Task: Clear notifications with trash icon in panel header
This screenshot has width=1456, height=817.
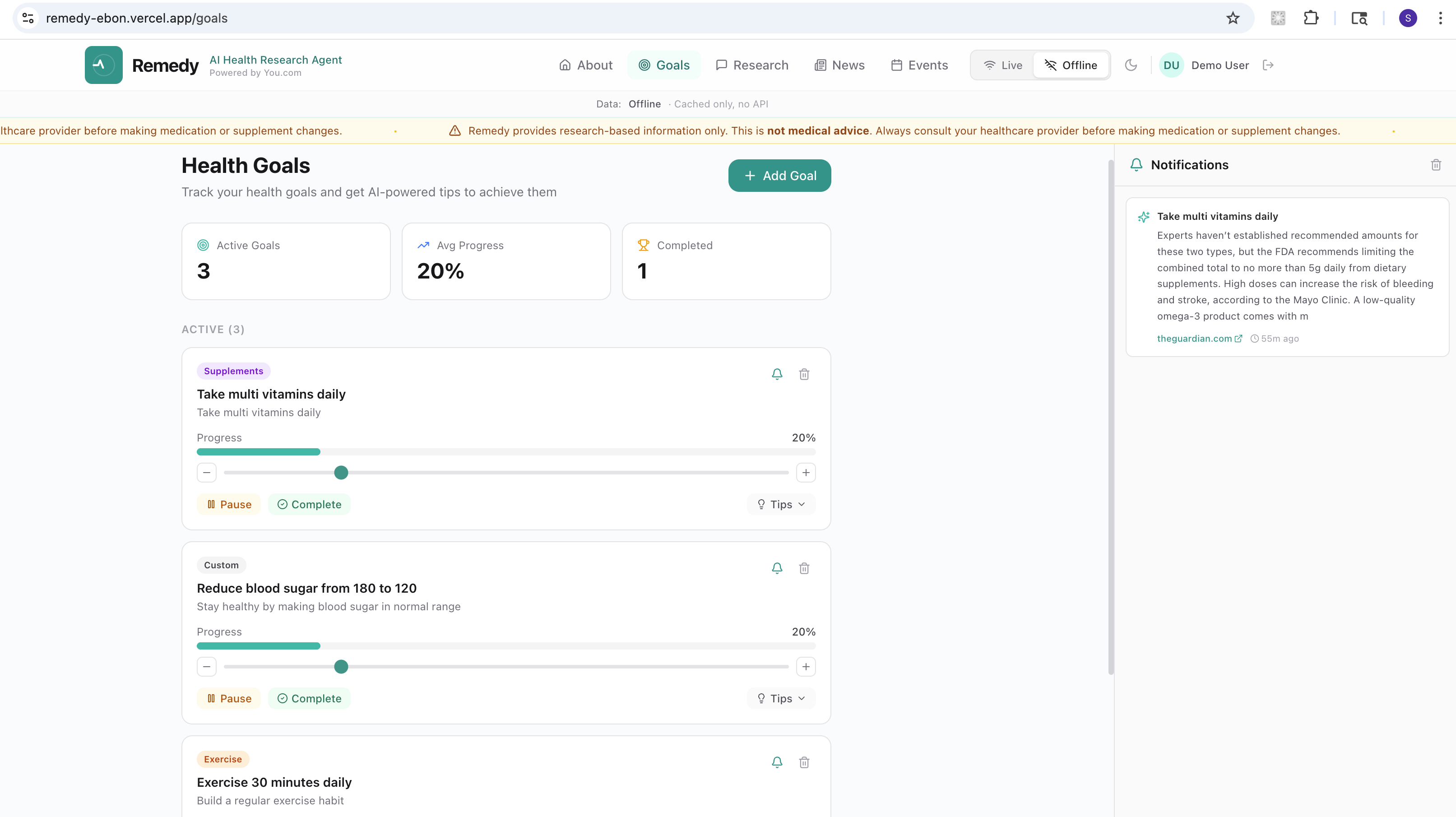Action: (x=1436, y=165)
